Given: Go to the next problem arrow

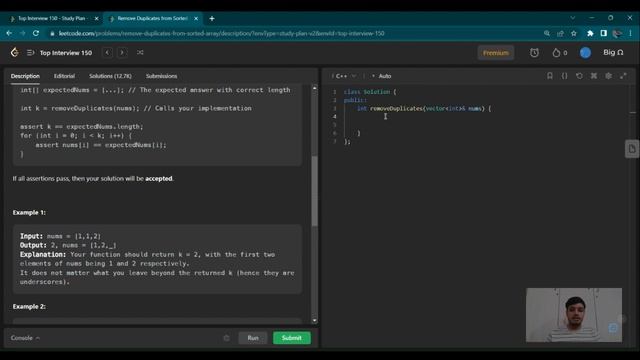Looking at the screenshot, I should (122, 53).
